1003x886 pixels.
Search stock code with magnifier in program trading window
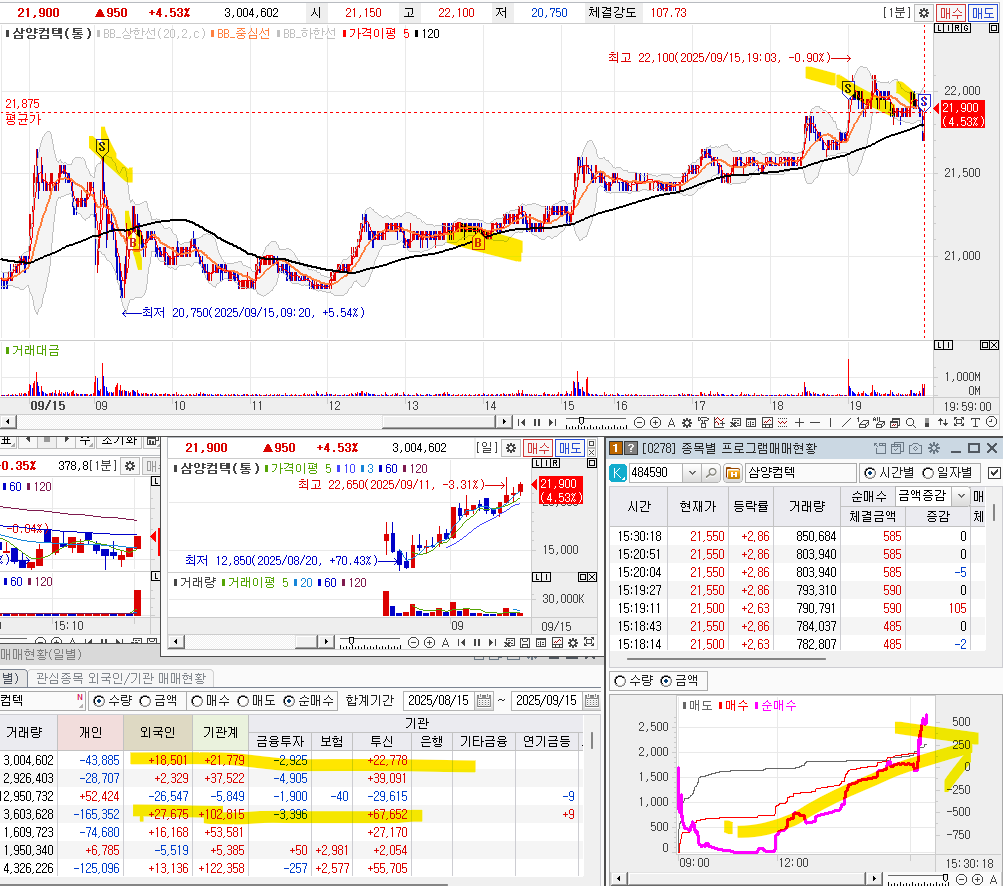pos(711,473)
